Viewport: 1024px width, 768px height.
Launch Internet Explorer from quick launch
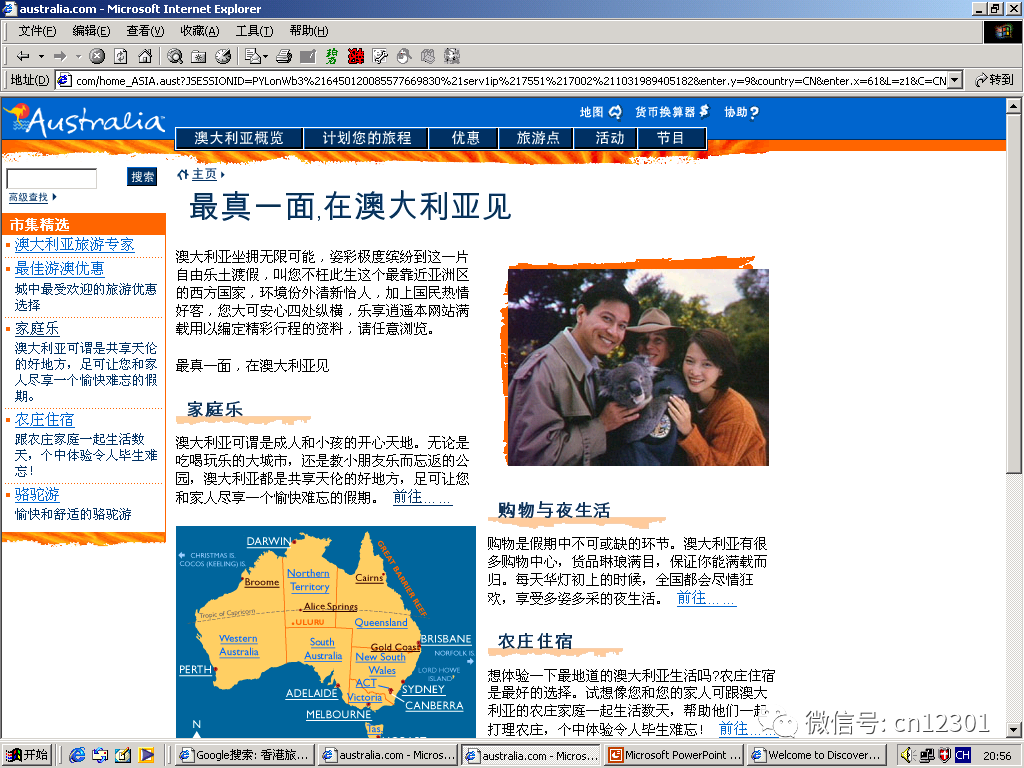(x=77, y=755)
